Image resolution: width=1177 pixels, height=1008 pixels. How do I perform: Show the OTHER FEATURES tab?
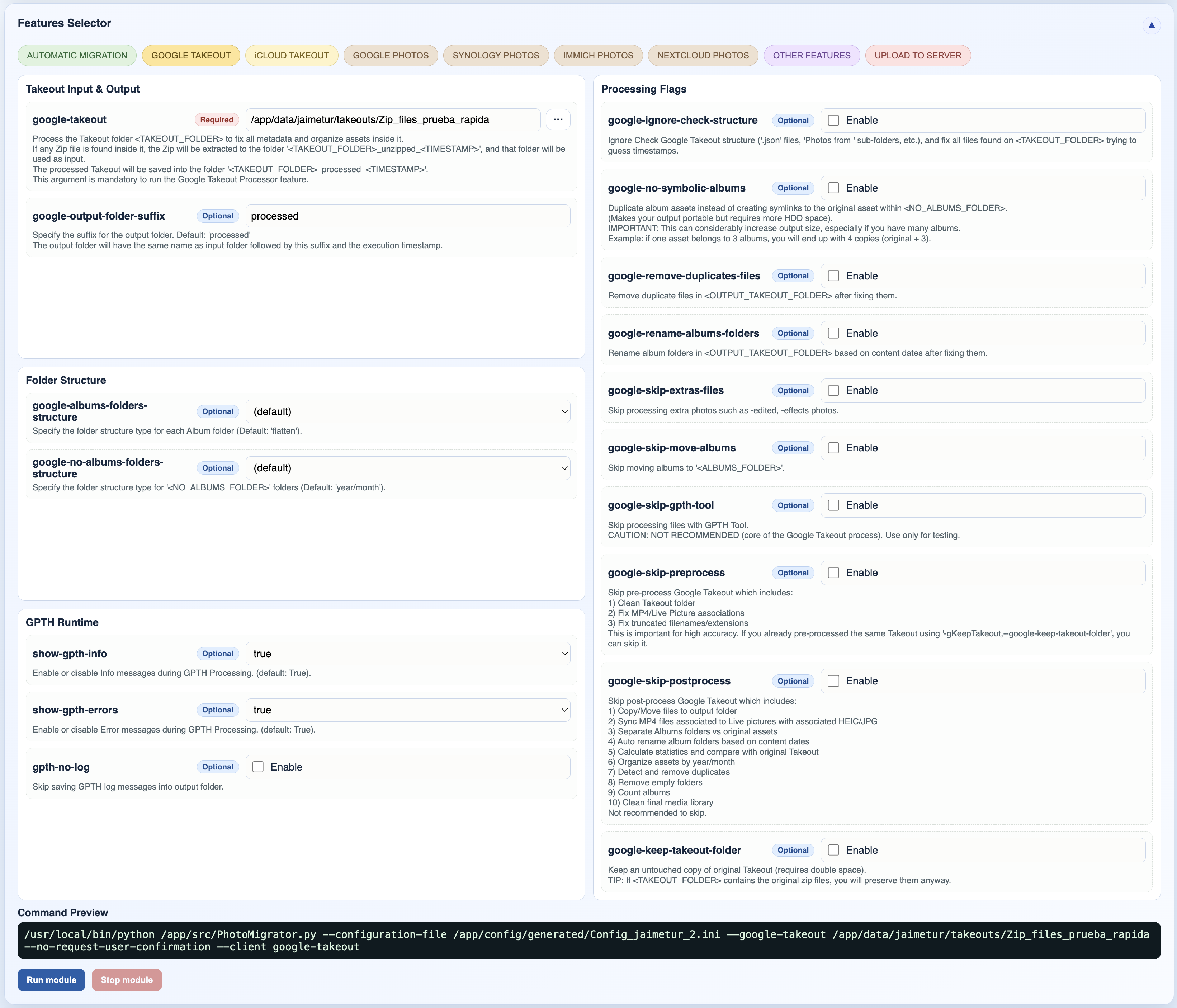[812, 55]
